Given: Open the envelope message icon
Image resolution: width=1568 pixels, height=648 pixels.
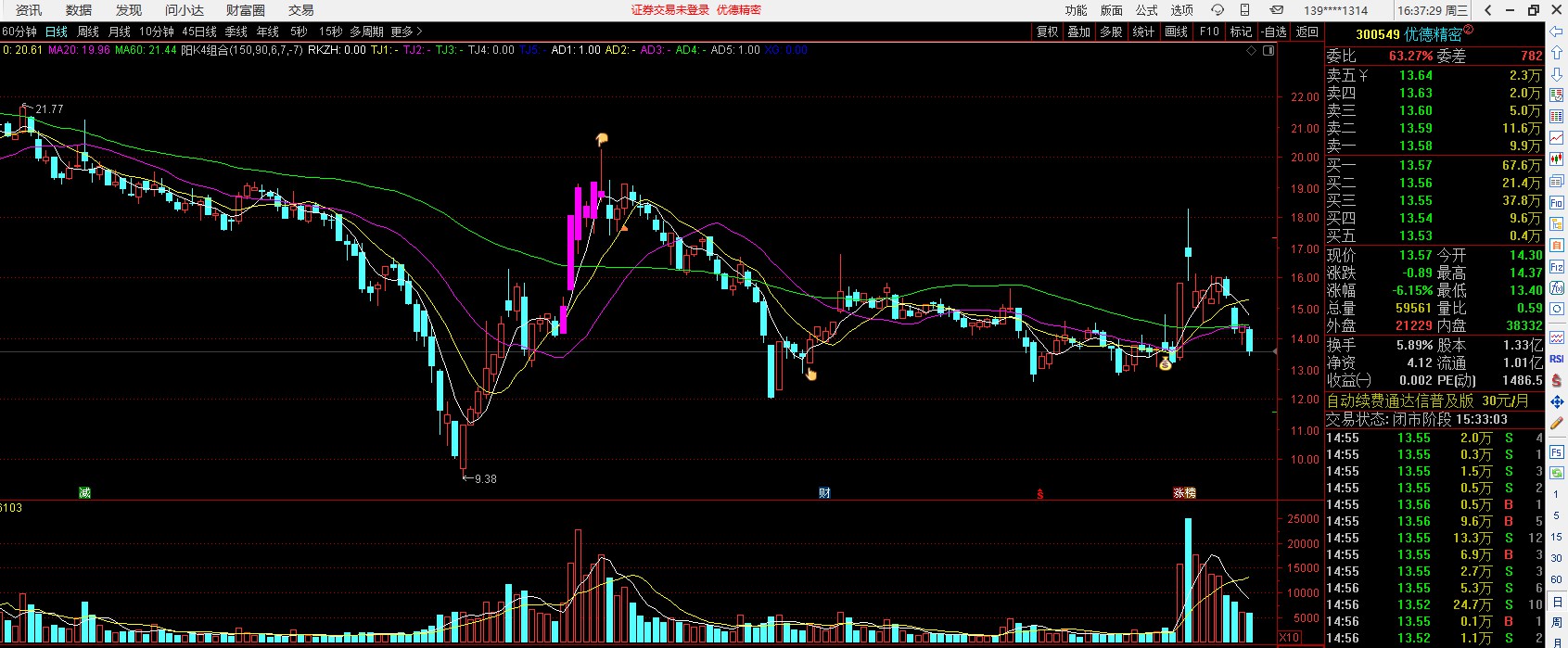Looking at the screenshot, I should [x=1277, y=10].
